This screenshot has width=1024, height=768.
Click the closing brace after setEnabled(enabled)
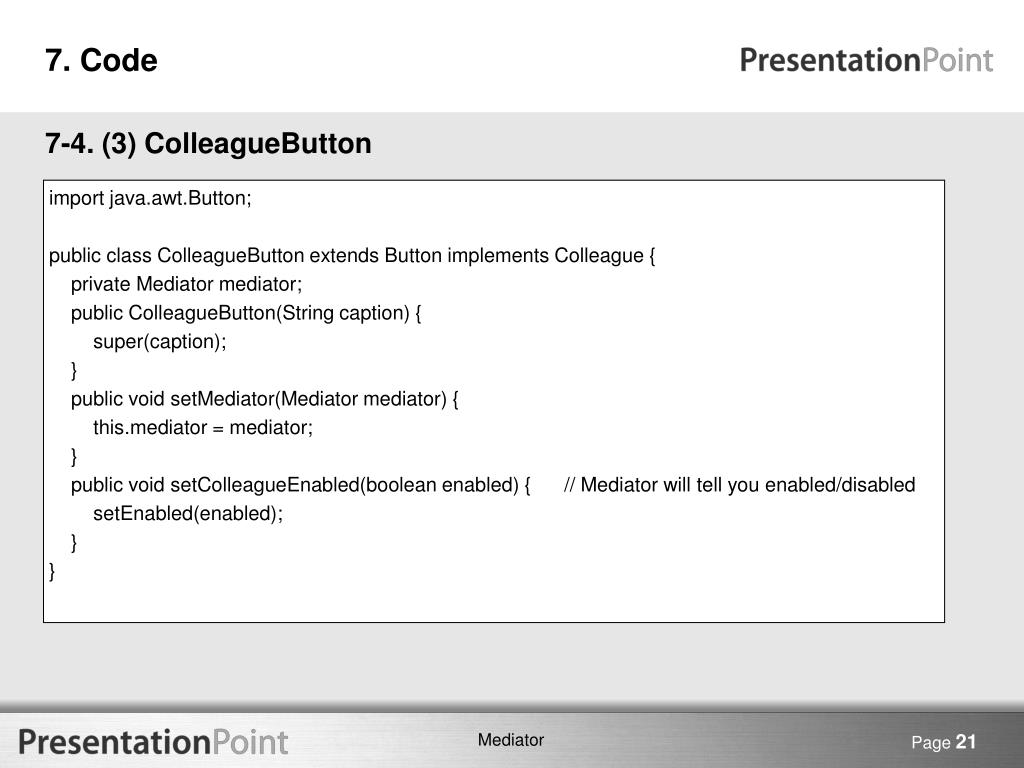click(x=74, y=543)
